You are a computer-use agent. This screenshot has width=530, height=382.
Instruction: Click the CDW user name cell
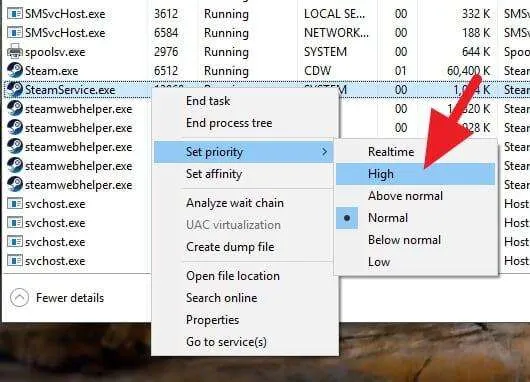point(317,71)
